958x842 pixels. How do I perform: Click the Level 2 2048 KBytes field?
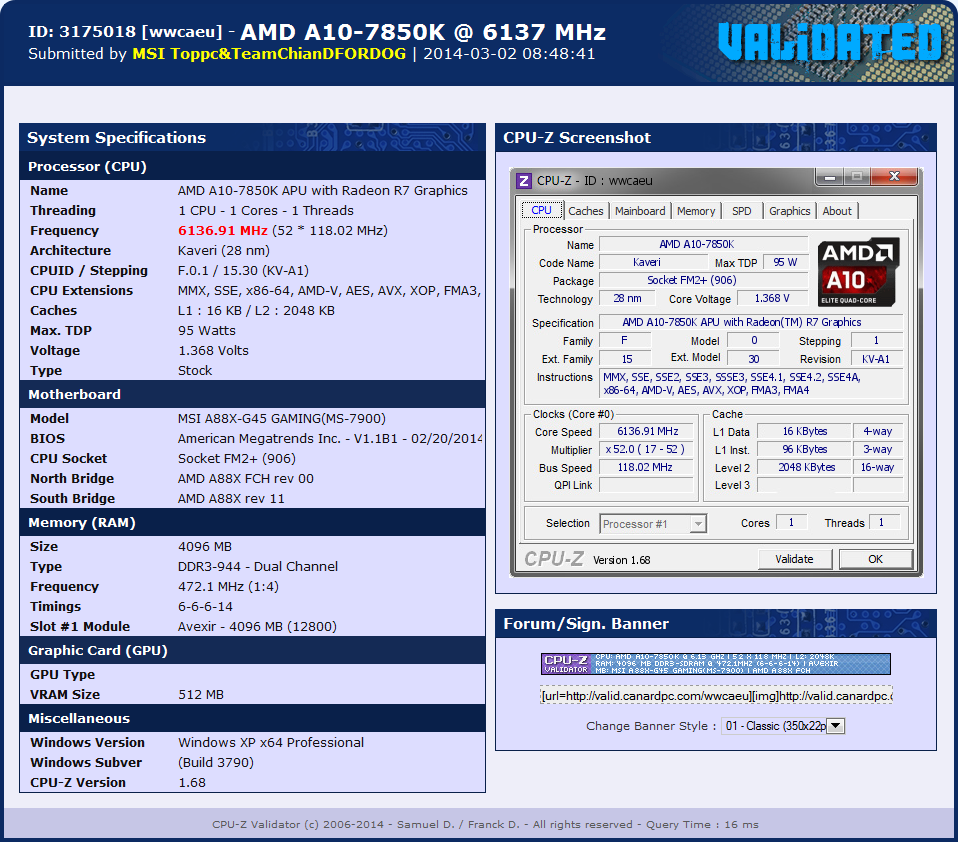pyautogui.click(x=804, y=467)
